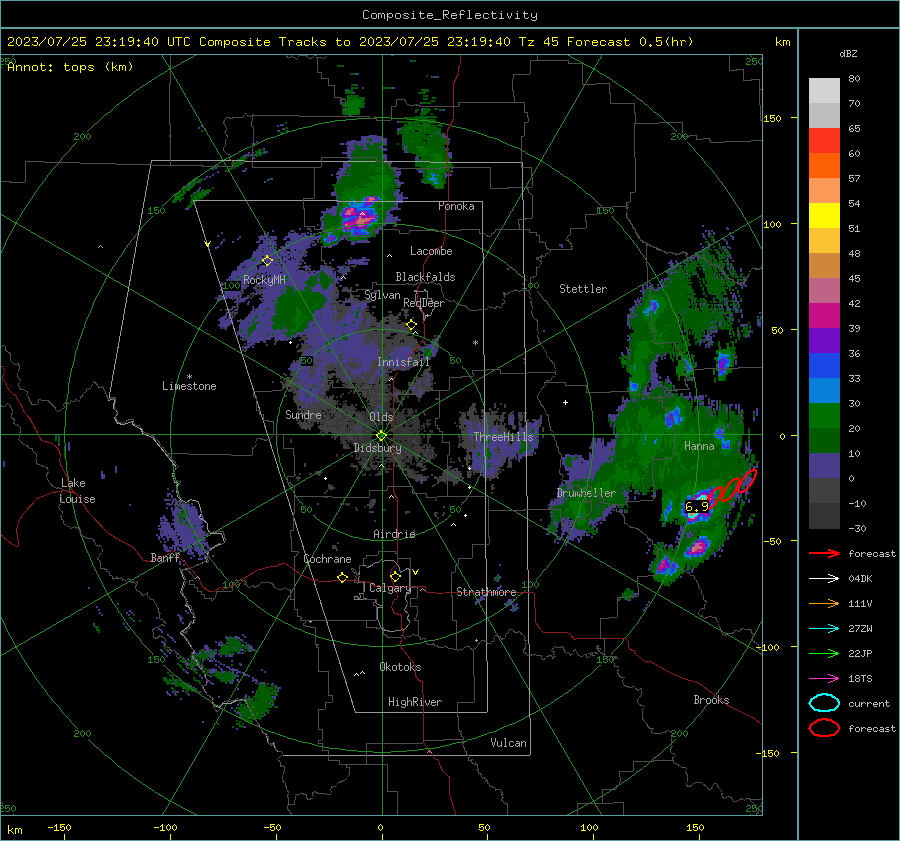This screenshot has height=841, width=900.
Task: Click the -100 tick on right axis
Action: tap(767, 647)
